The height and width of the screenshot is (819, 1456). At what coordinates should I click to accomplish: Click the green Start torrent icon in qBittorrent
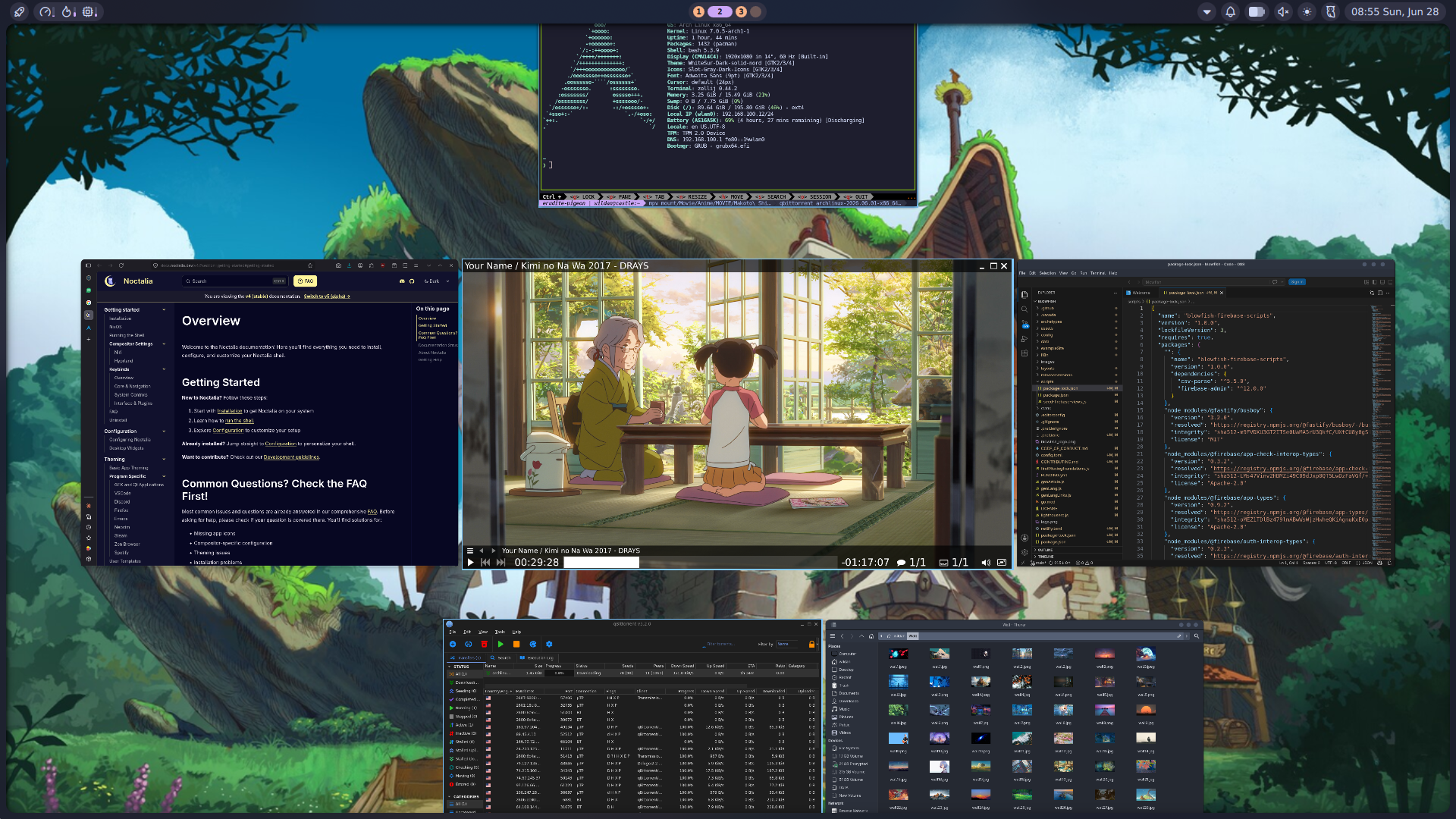coord(500,644)
